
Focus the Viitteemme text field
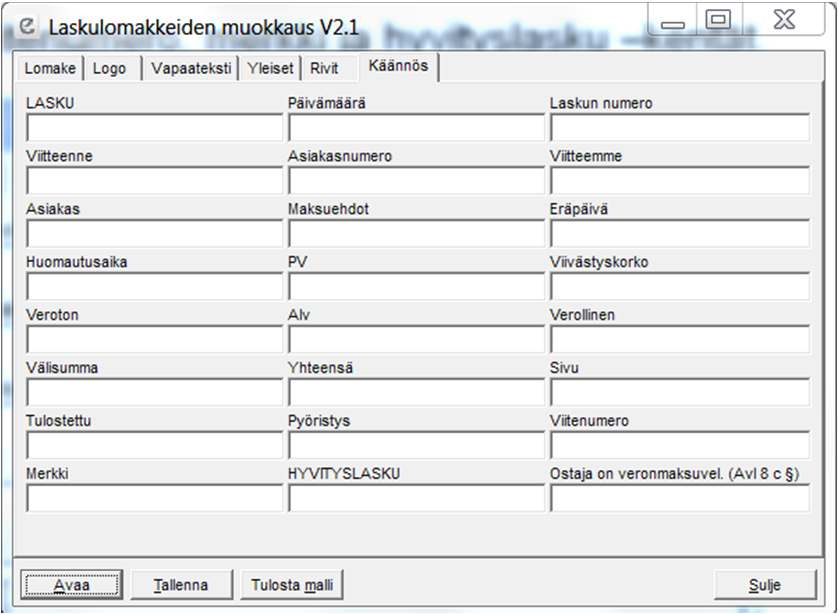click(680, 180)
